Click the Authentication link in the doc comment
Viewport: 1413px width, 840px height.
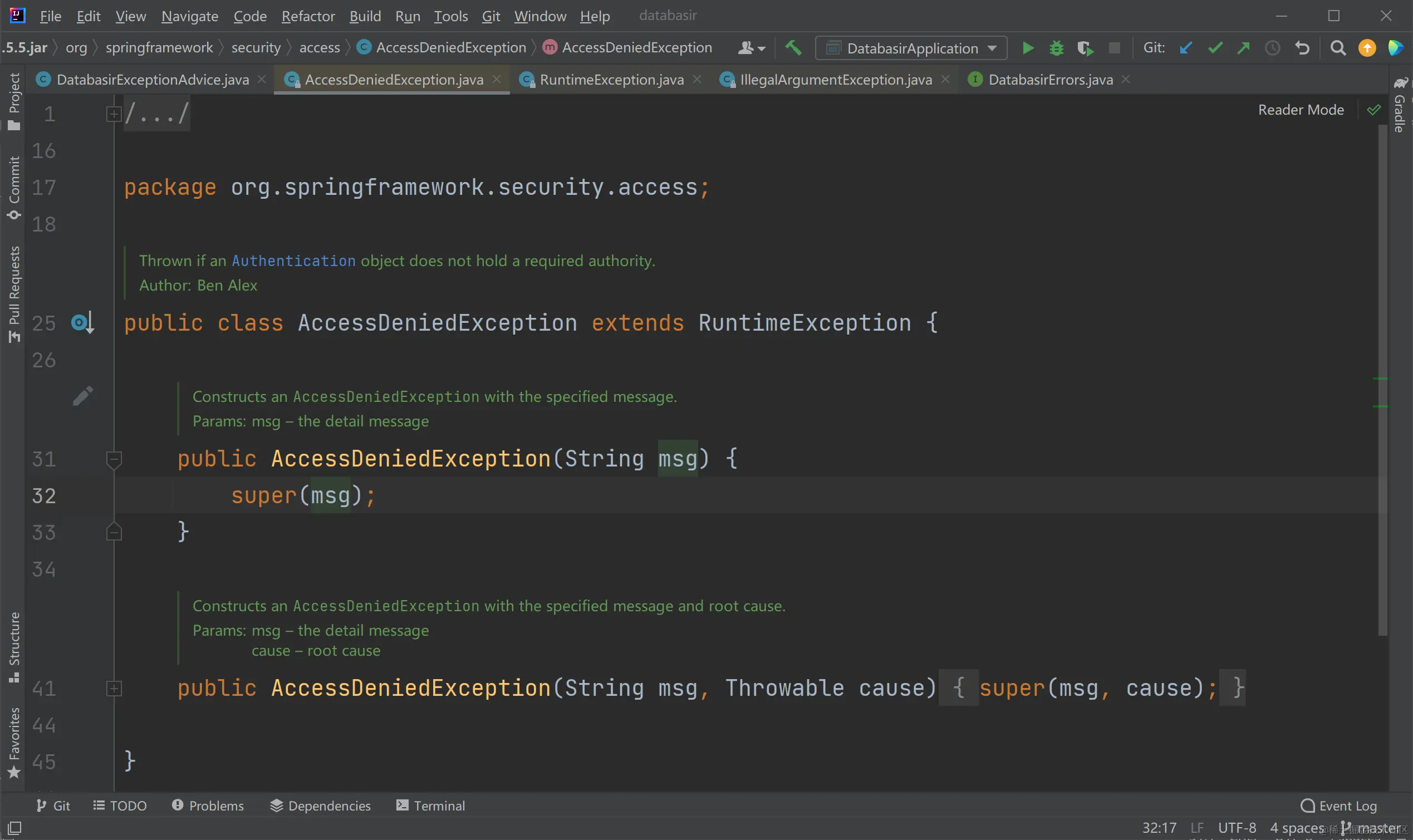point(293,261)
